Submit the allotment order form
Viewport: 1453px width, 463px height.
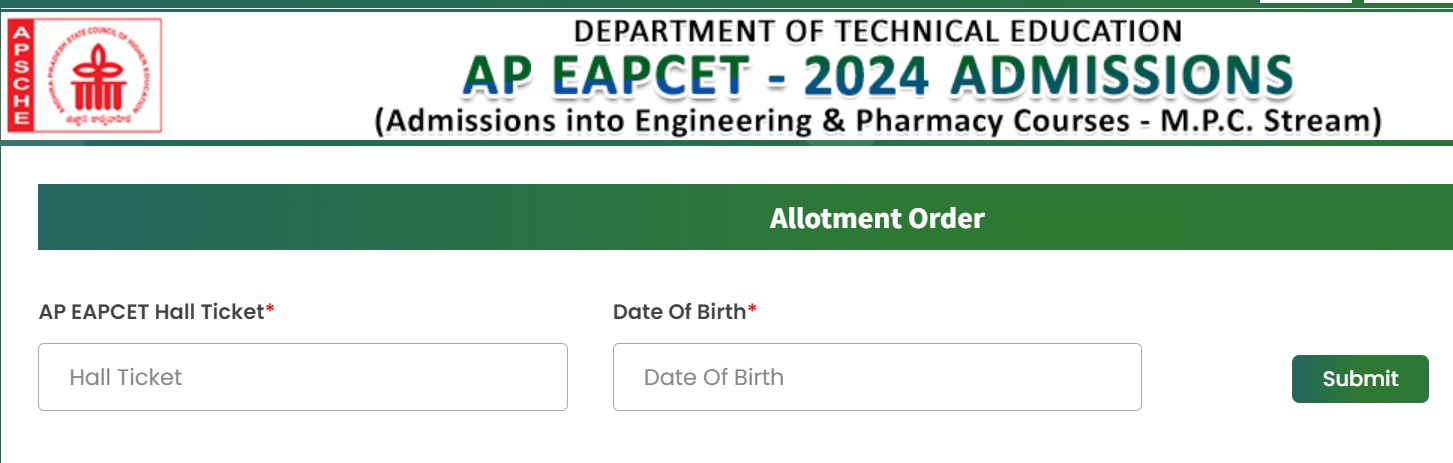(1360, 379)
